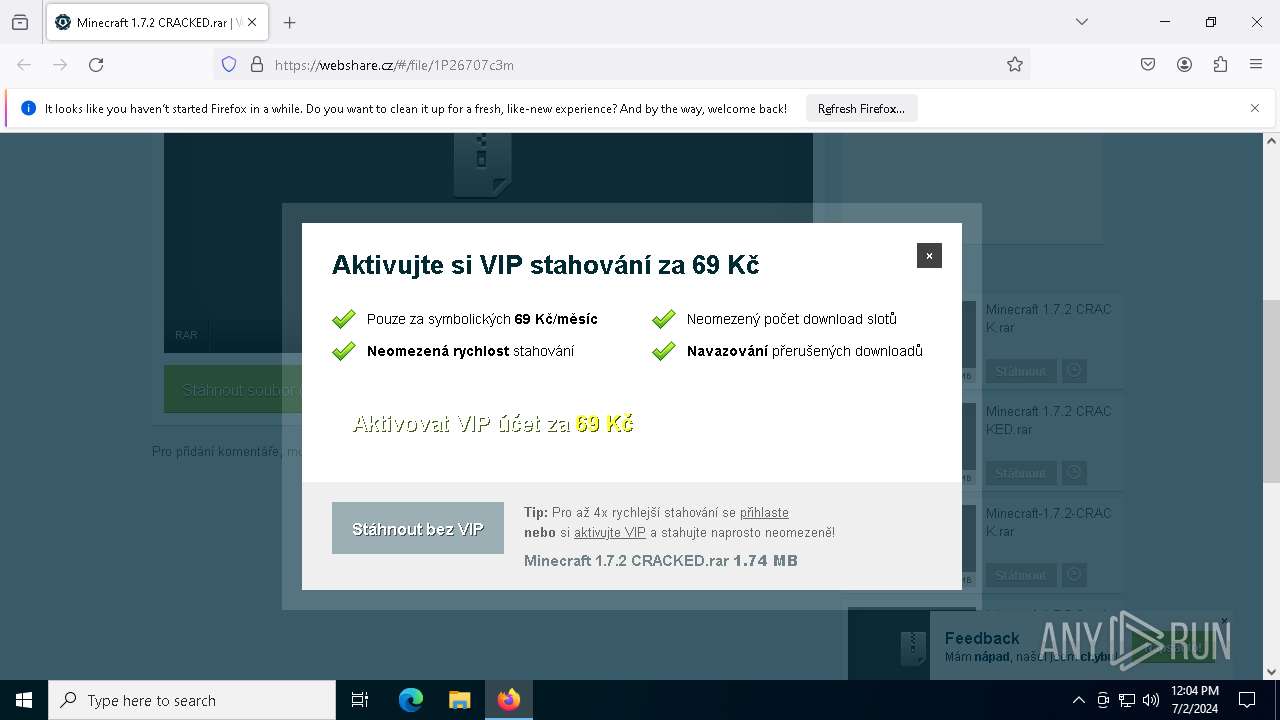Open Task View on the taskbar
The width and height of the screenshot is (1280, 720).
pyautogui.click(x=360, y=700)
